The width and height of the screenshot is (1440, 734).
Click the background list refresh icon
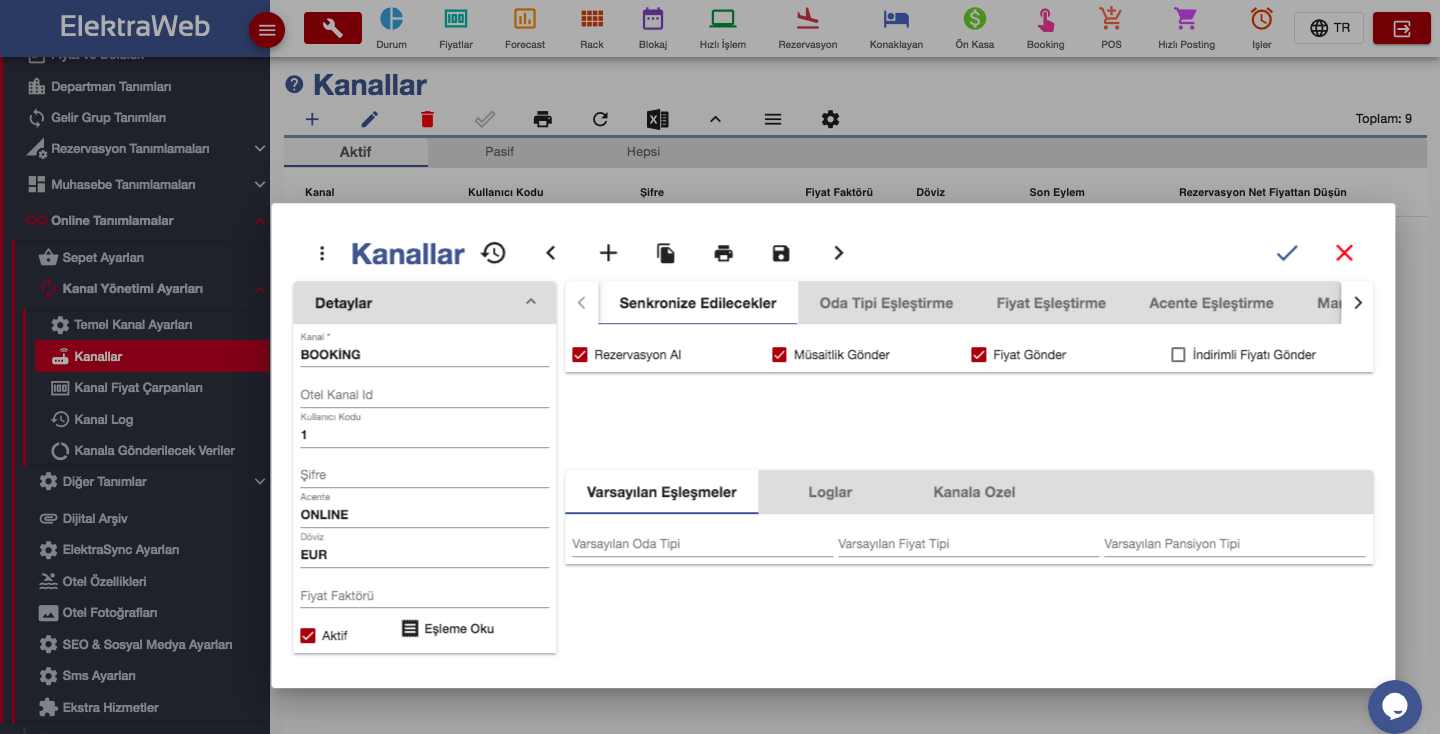click(600, 119)
